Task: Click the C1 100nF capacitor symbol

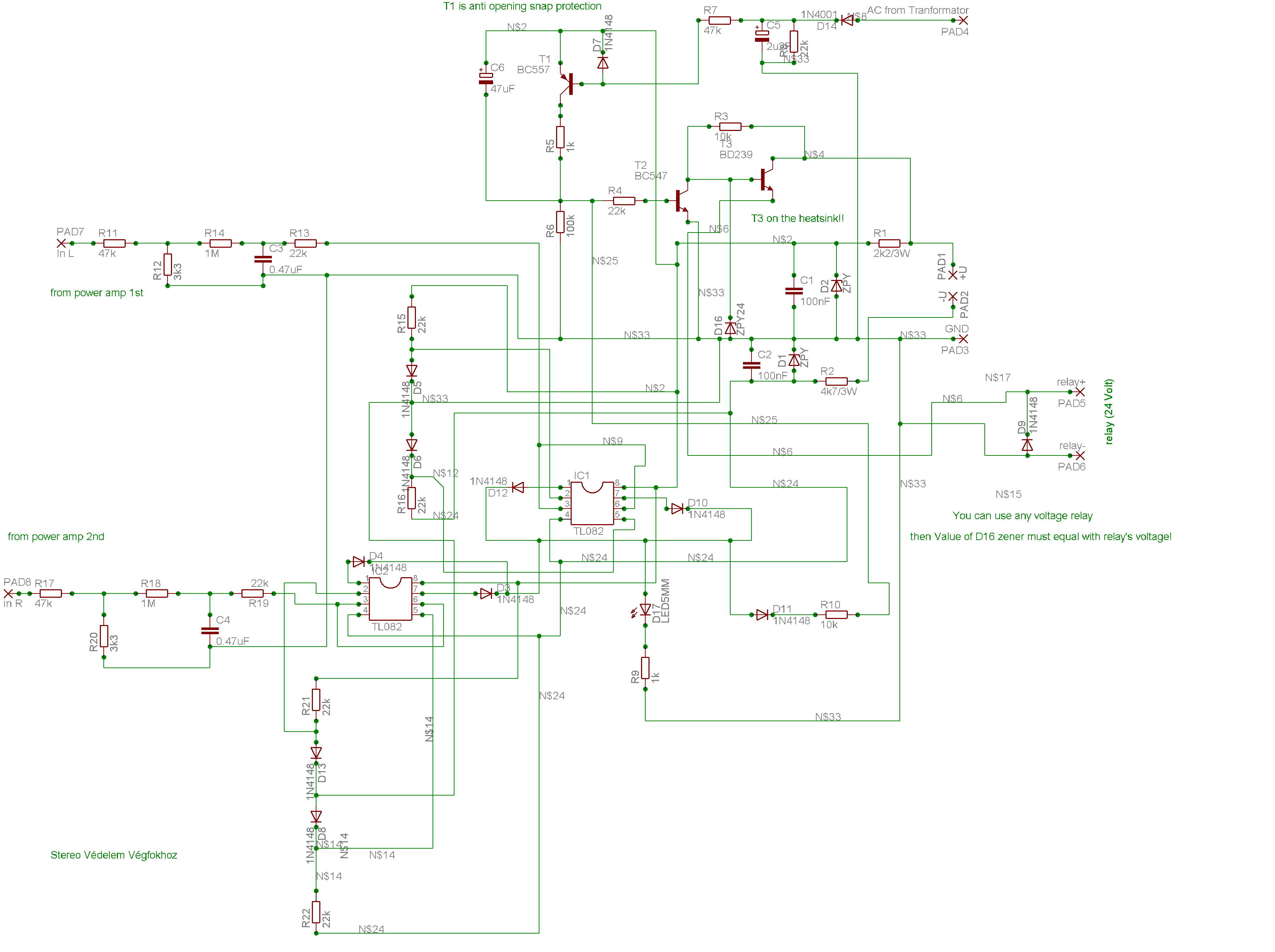Action: tap(794, 292)
